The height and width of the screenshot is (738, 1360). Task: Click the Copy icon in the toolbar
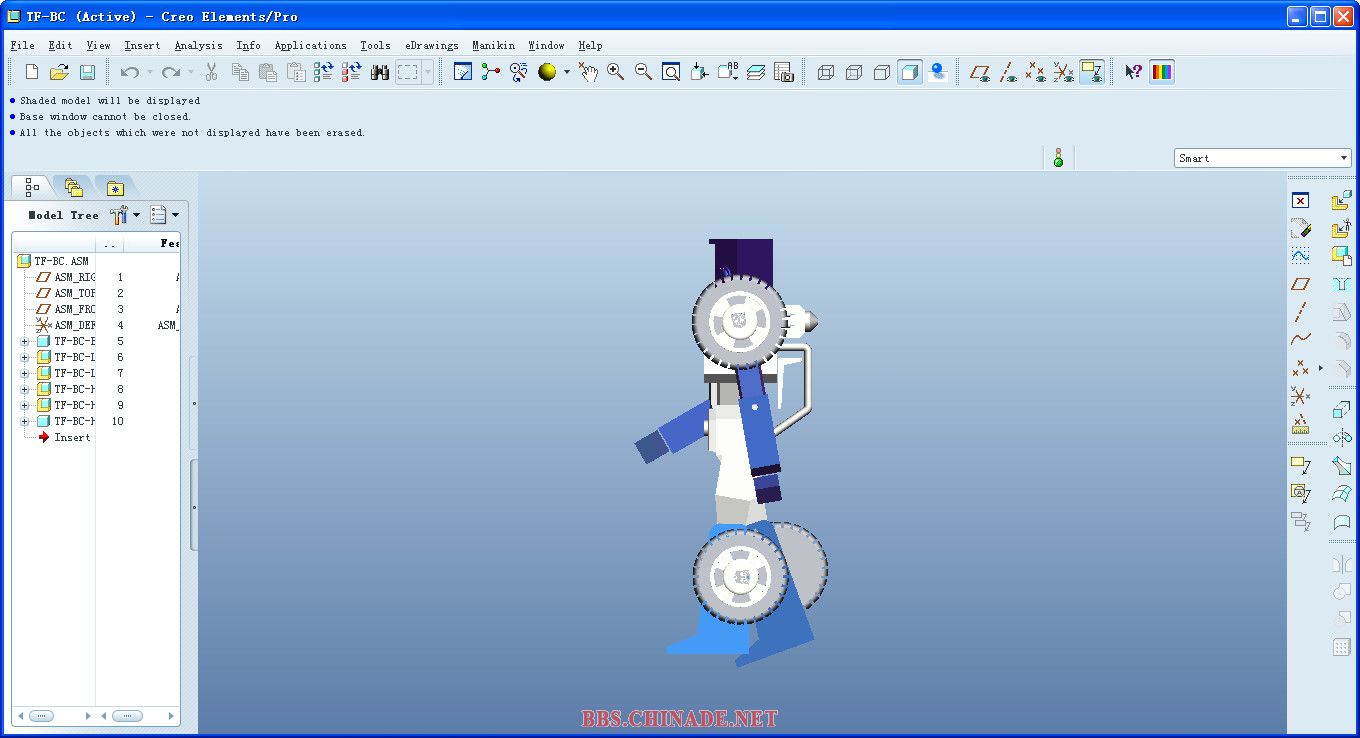pos(240,72)
